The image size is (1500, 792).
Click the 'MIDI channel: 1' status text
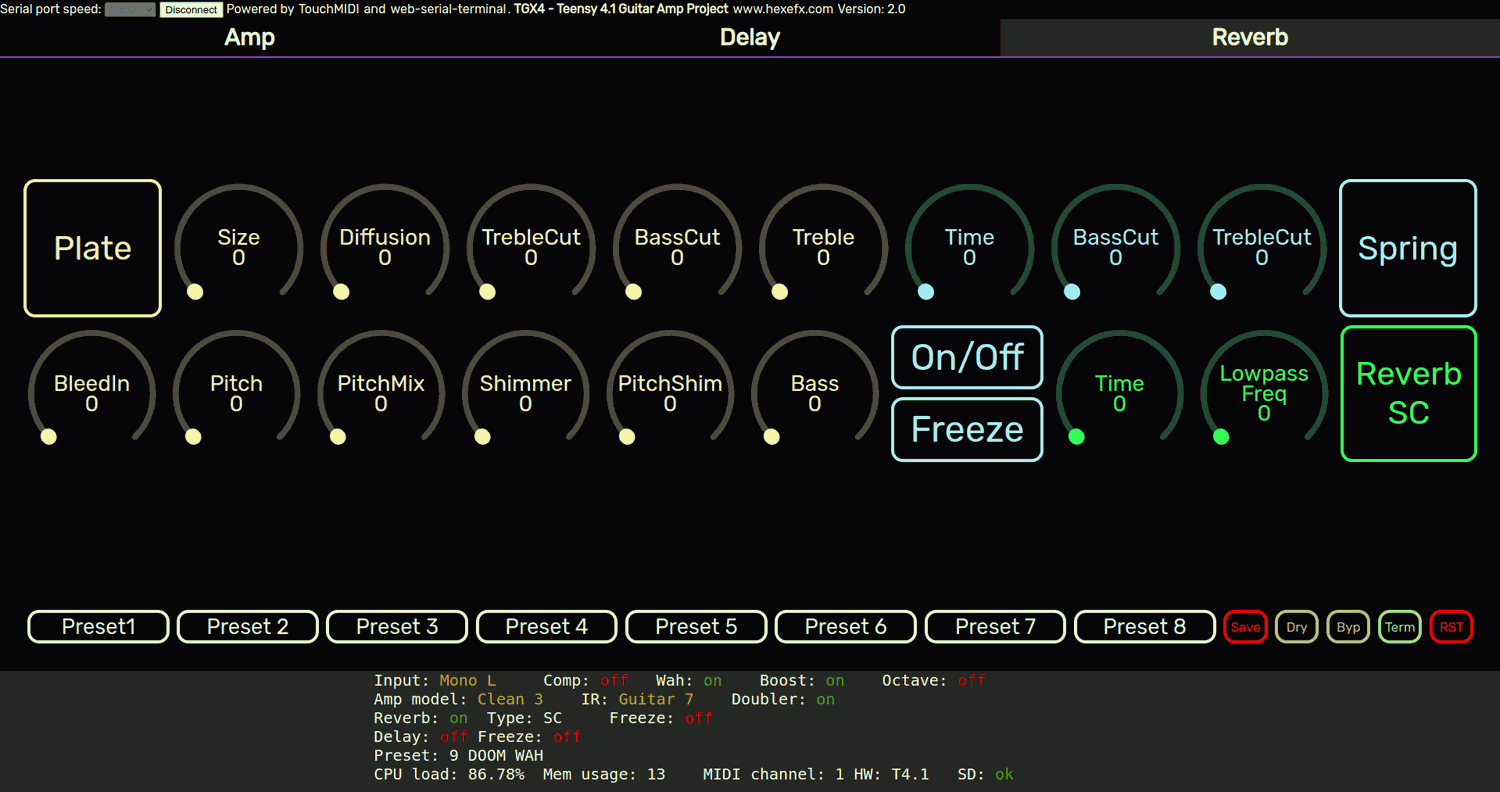774,774
